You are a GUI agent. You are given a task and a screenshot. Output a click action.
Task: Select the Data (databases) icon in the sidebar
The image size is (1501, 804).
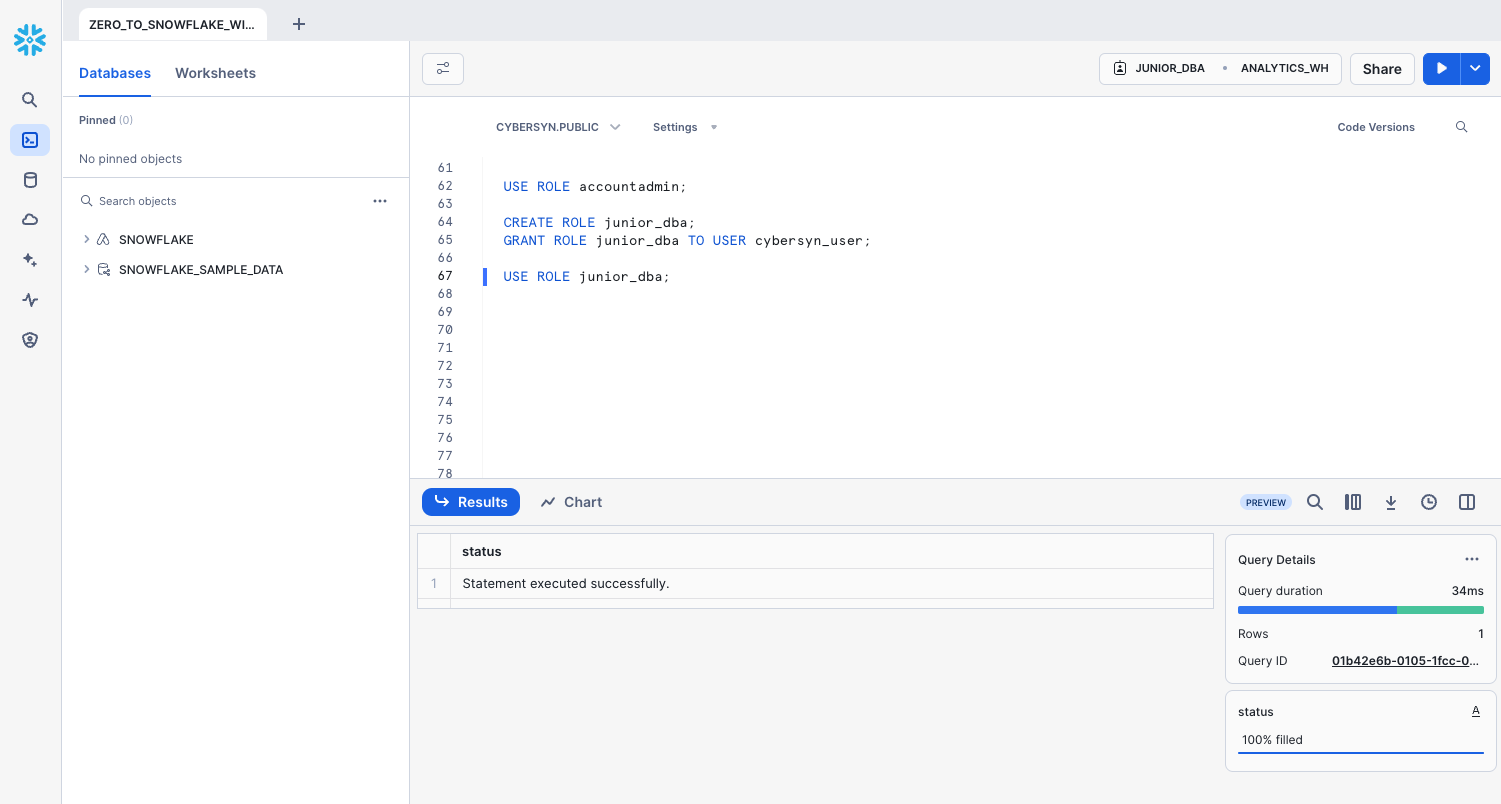point(29,180)
